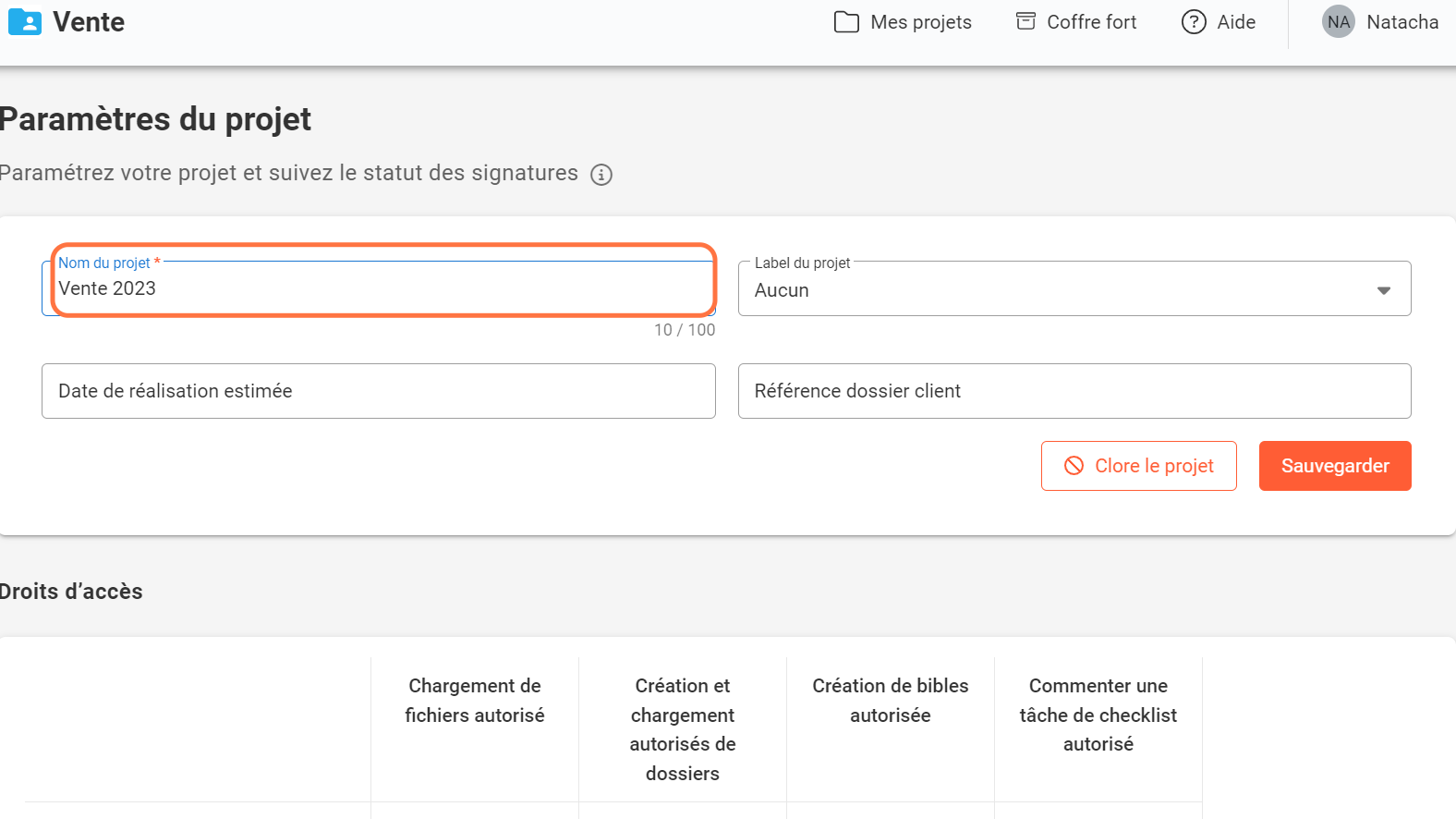The width and height of the screenshot is (1456, 819).
Task: Click the NA user avatar circle
Action: [x=1338, y=22]
